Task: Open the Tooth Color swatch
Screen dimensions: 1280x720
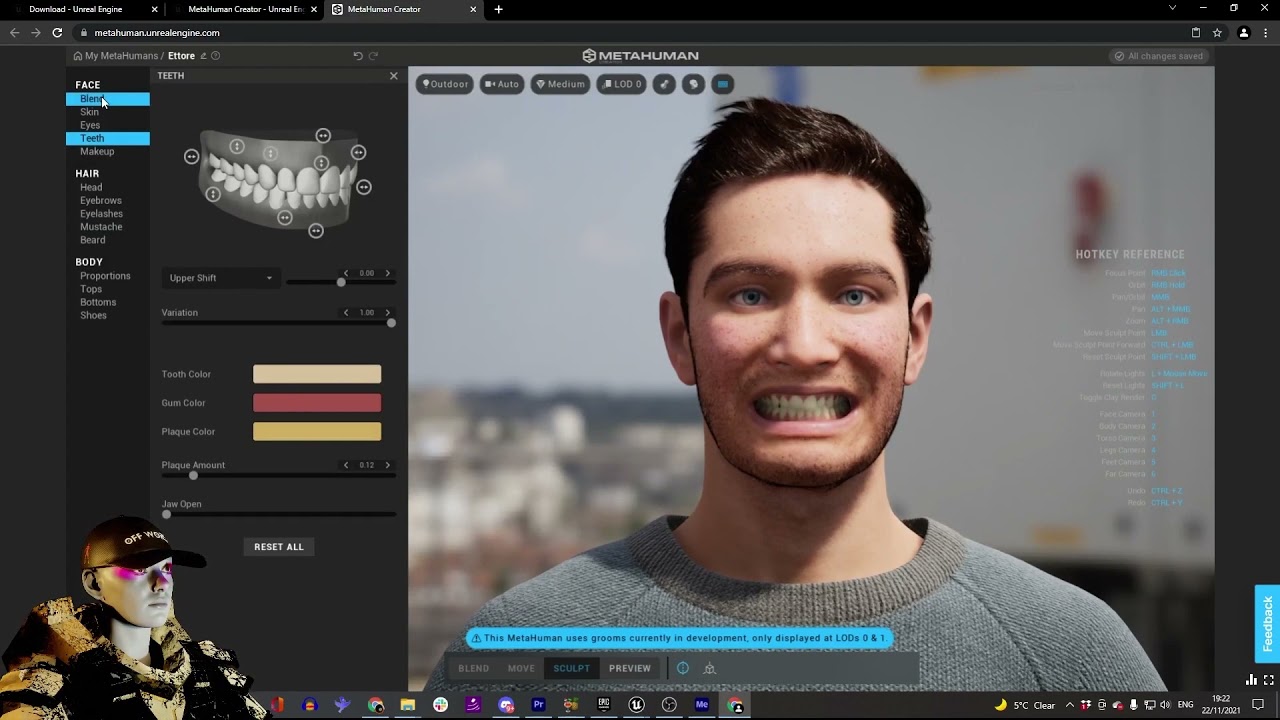Action: tap(317, 374)
